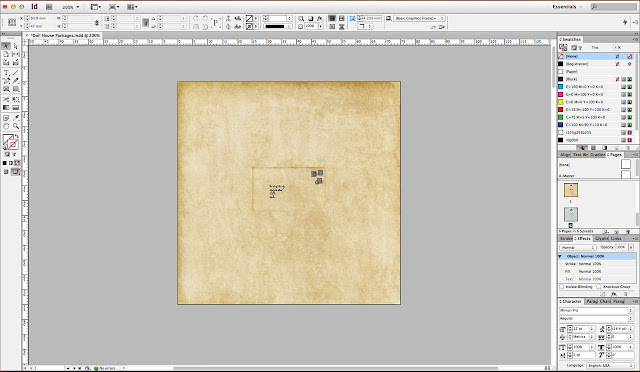The width and height of the screenshot is (640, 372).
Task: Select the Rectangle Frame tool
Action: (6, 89)
